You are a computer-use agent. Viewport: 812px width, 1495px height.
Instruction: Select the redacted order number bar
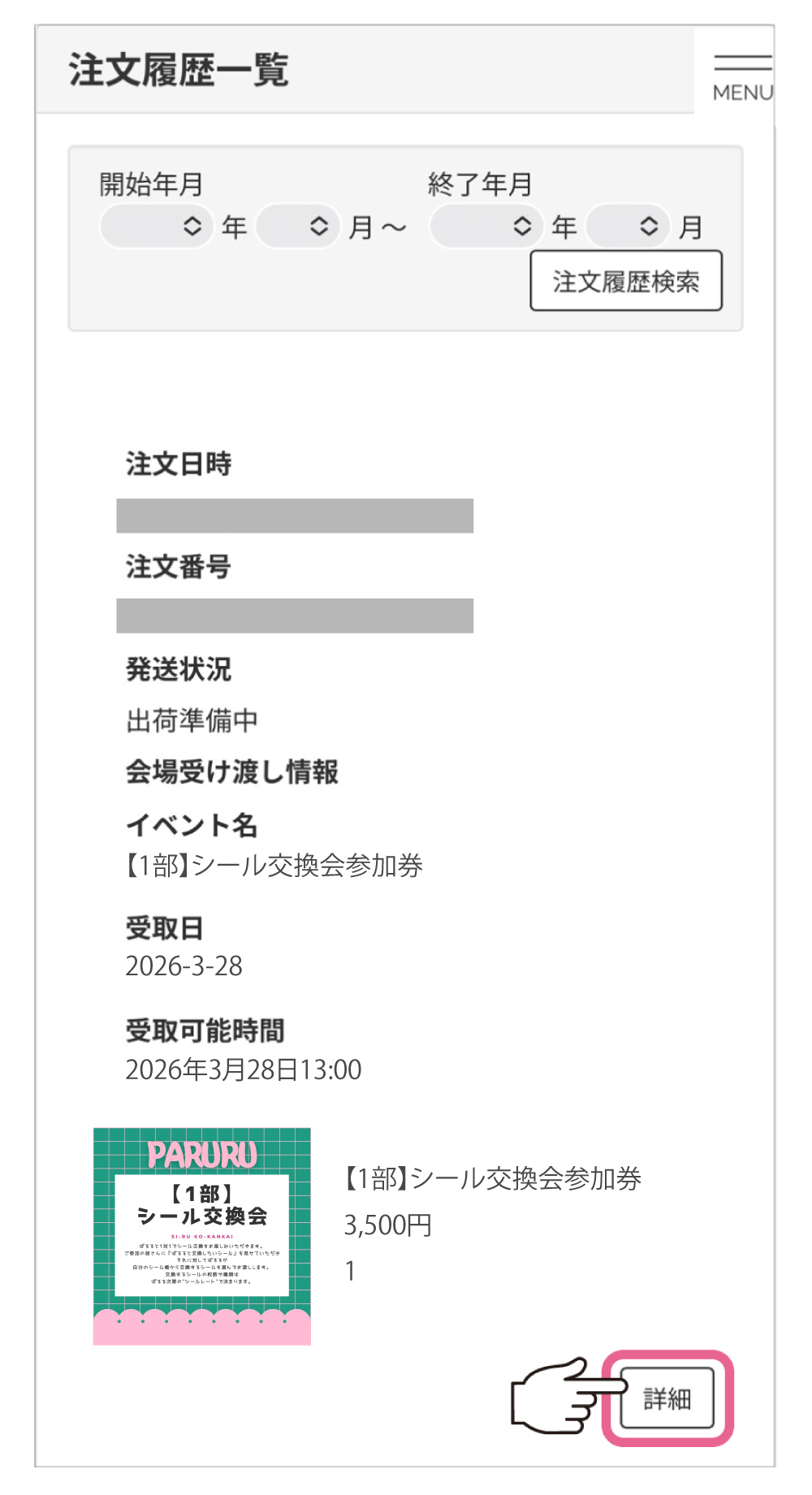(x=295, y=616)
